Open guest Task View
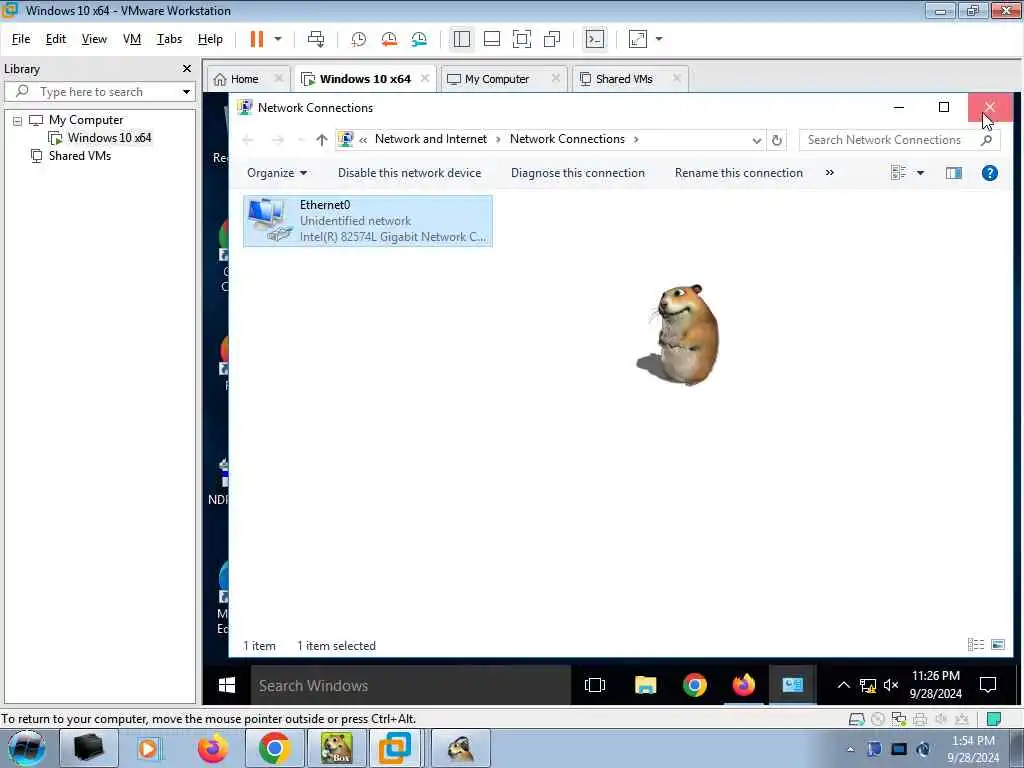 (595, 685)
